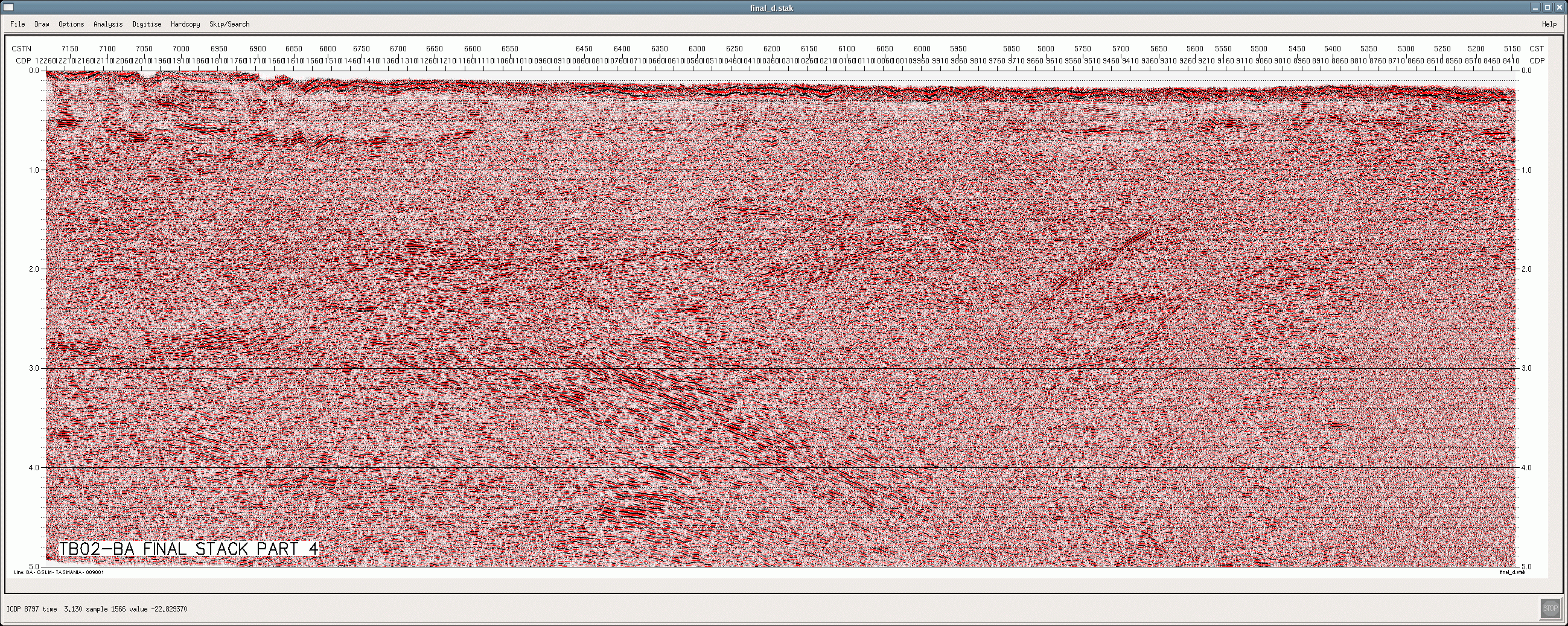
Task: Open the File menu
Action: (18, 24)
